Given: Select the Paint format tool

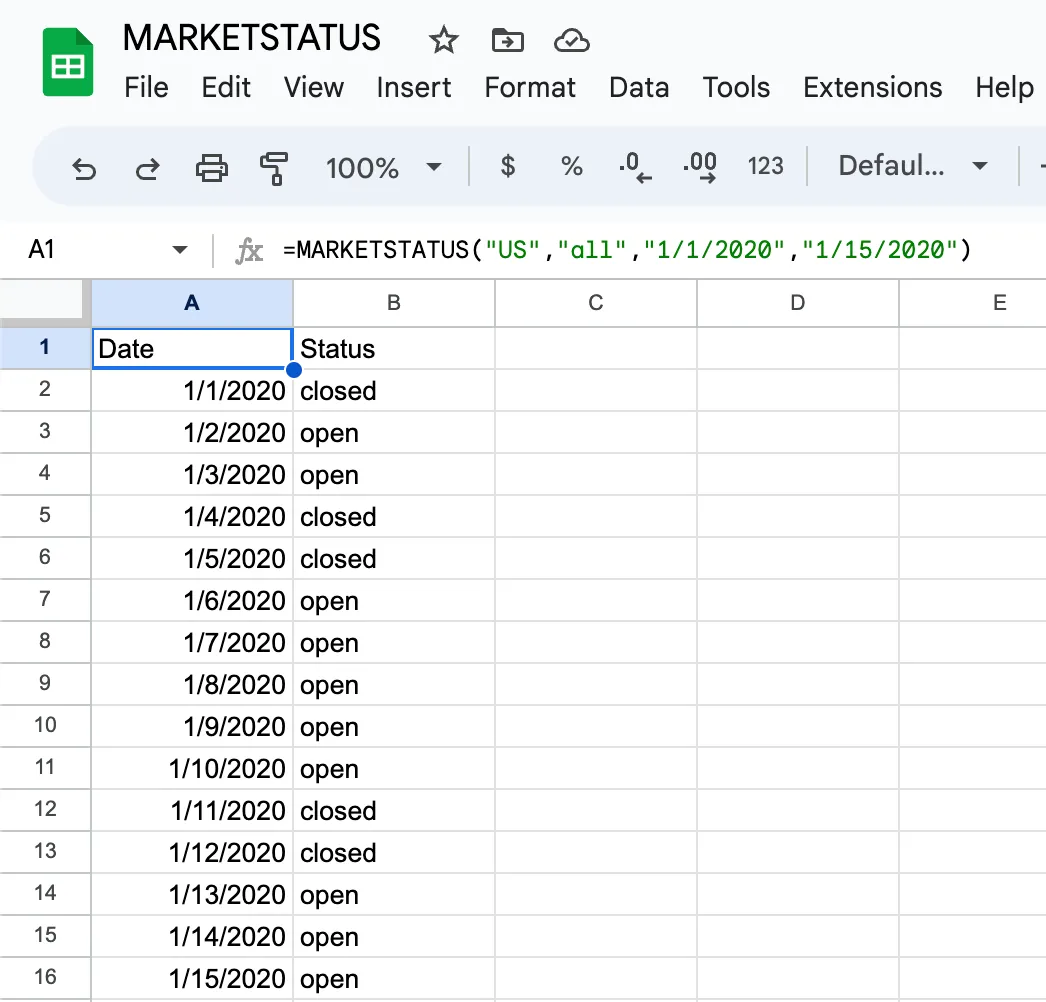Looking at the screenshot, I should coord(274,167).
